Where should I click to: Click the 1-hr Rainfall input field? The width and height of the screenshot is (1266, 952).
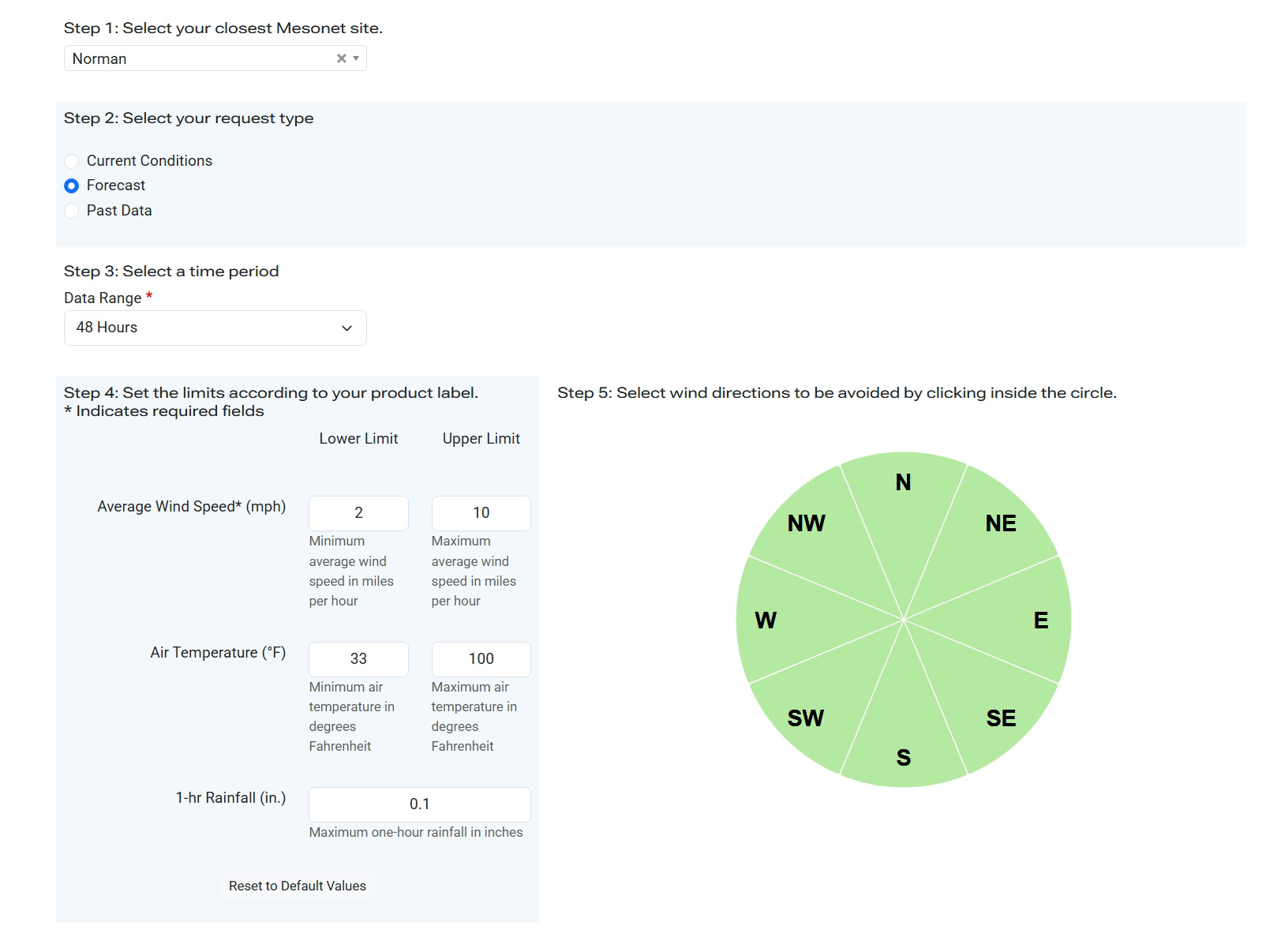click(419, 804)
